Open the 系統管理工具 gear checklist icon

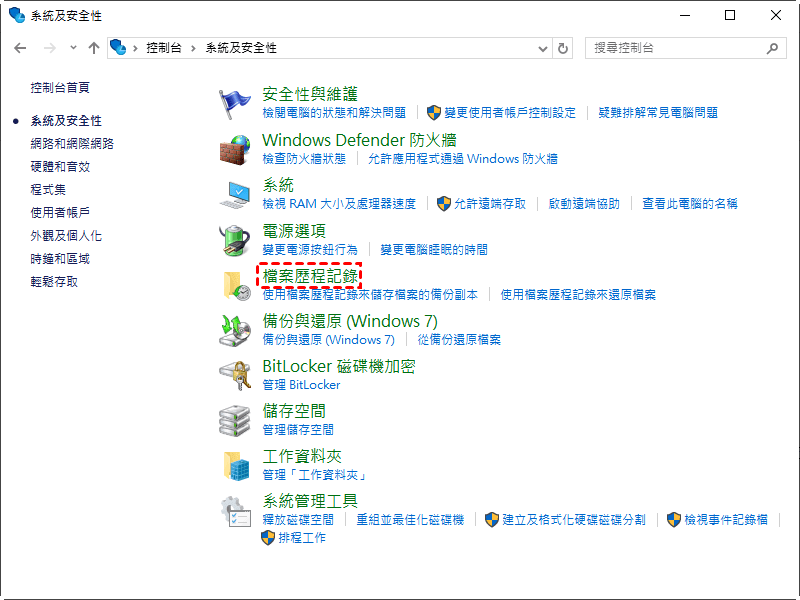coord(235,511)
